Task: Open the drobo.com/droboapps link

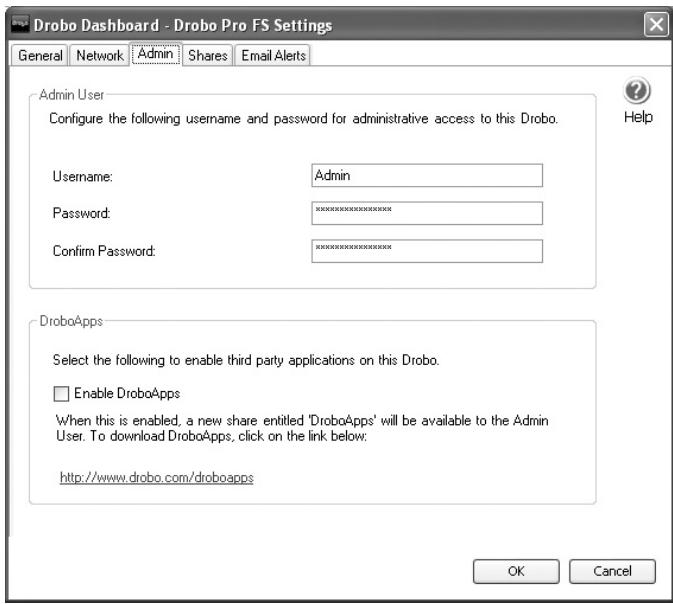Action: [x=157, y=477]
